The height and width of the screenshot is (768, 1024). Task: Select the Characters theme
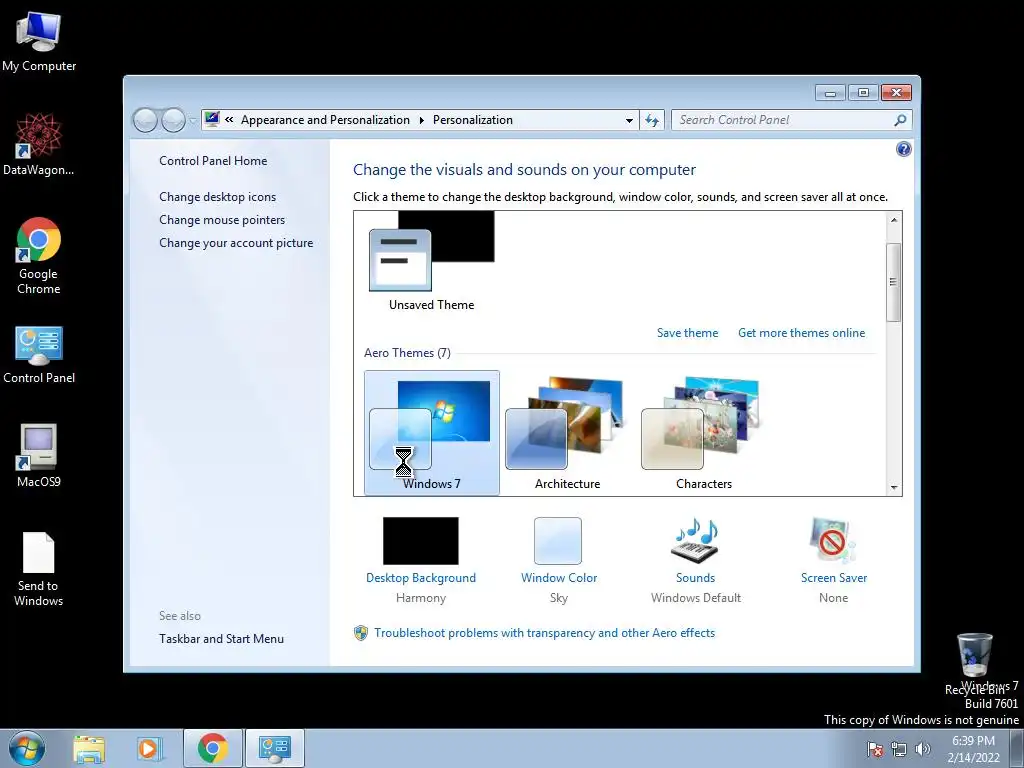point(703,433)
